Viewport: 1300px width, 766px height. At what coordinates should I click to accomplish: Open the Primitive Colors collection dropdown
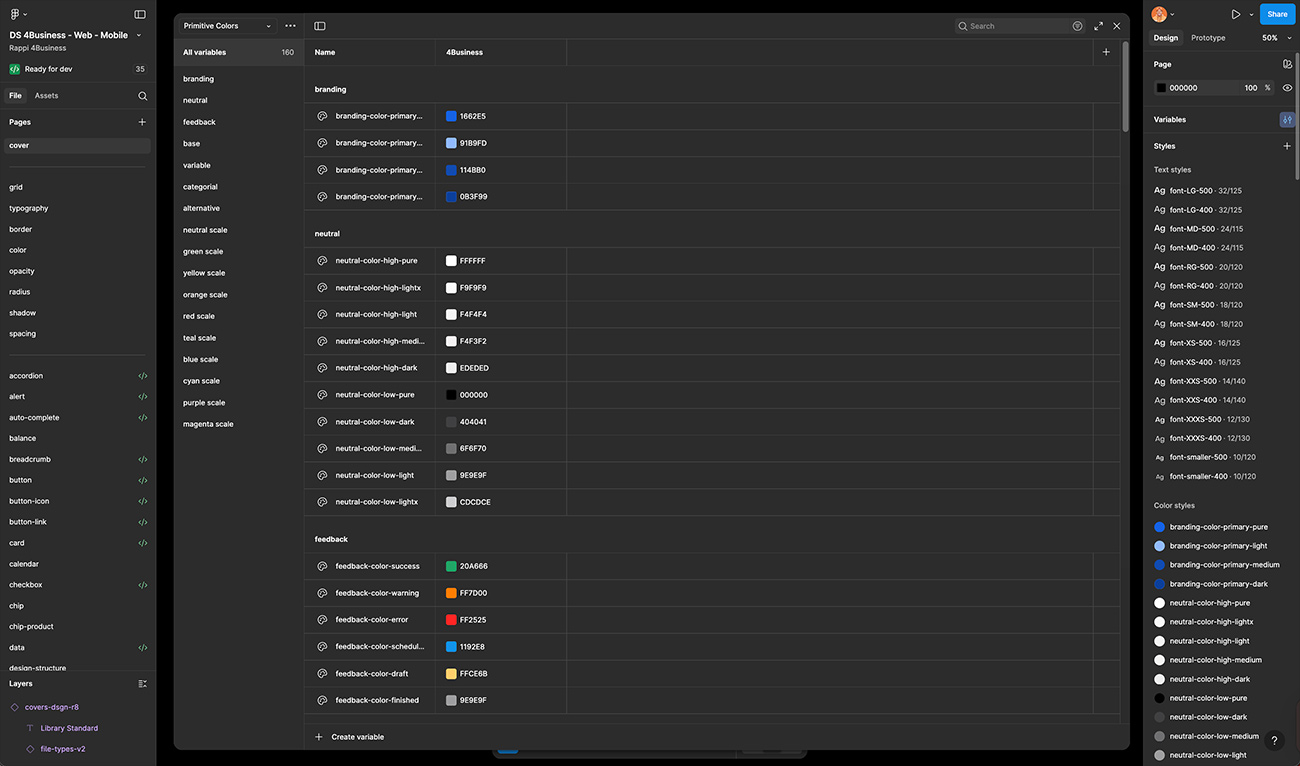point(227,26)
